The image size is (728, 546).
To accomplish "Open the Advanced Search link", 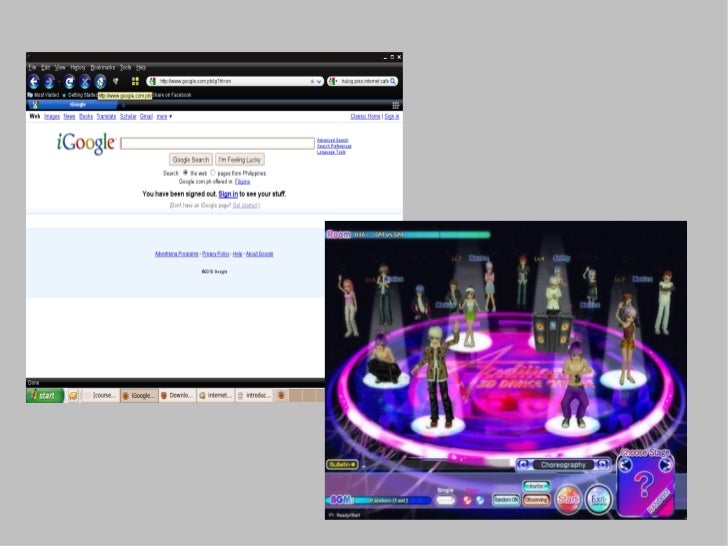I will 332,140.
